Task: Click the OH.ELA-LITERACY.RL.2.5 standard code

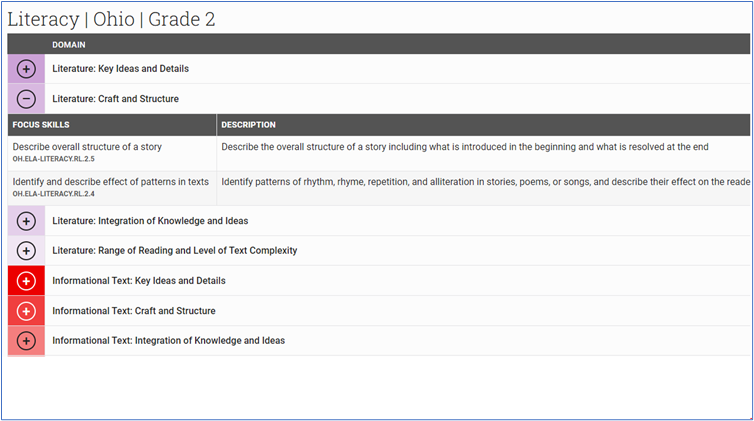Action: 53,159
